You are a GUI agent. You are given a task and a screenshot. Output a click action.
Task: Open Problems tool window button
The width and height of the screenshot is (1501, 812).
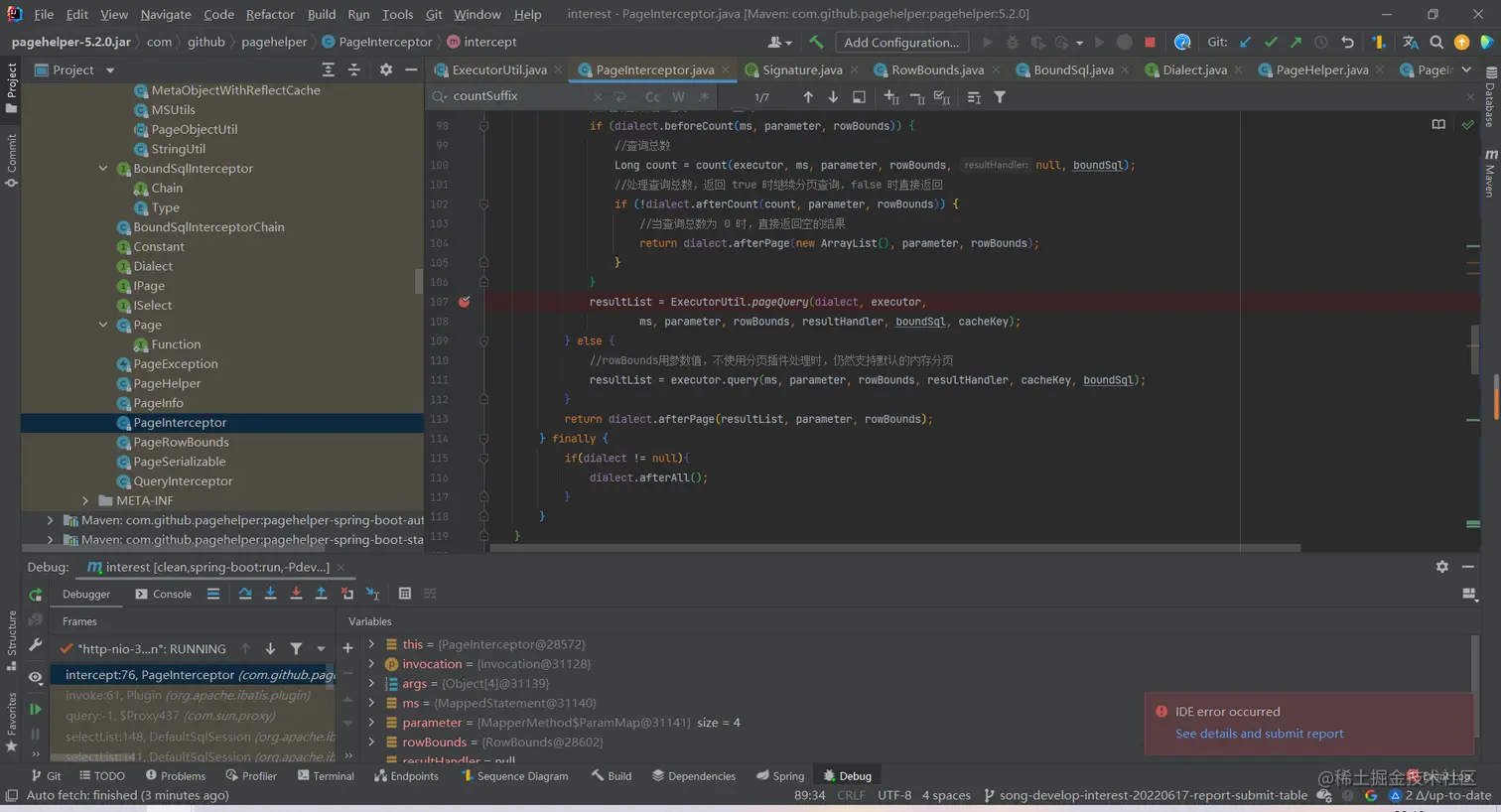click(175, 776)
